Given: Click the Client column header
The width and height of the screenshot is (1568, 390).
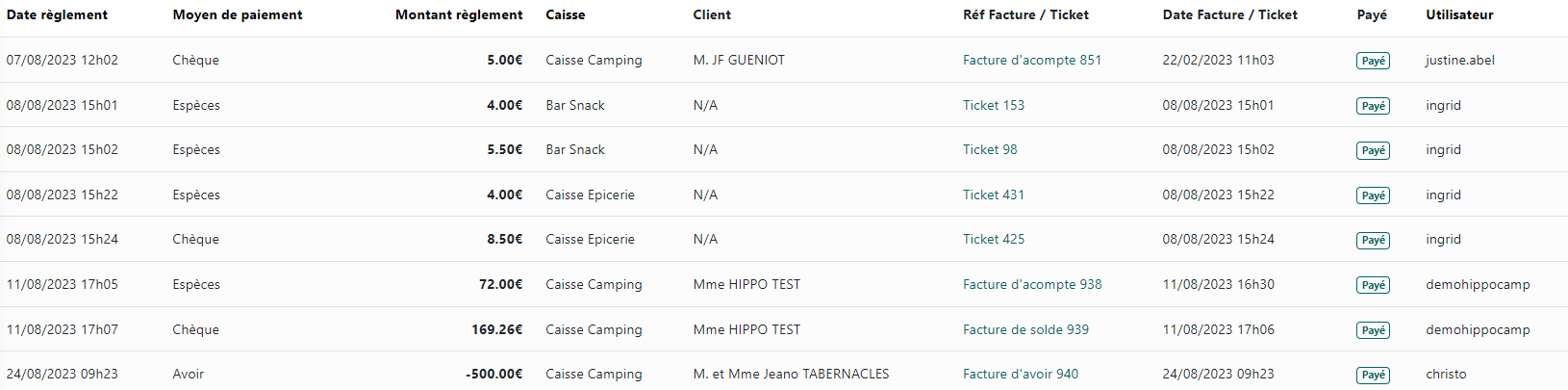Looking at the screenshot, I should tap(711, 14).
